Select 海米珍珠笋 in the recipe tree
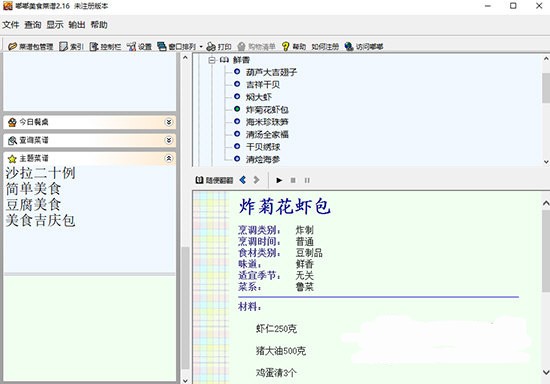The width and height of the screenshot is (550, 384). click(x=267, y=122)
